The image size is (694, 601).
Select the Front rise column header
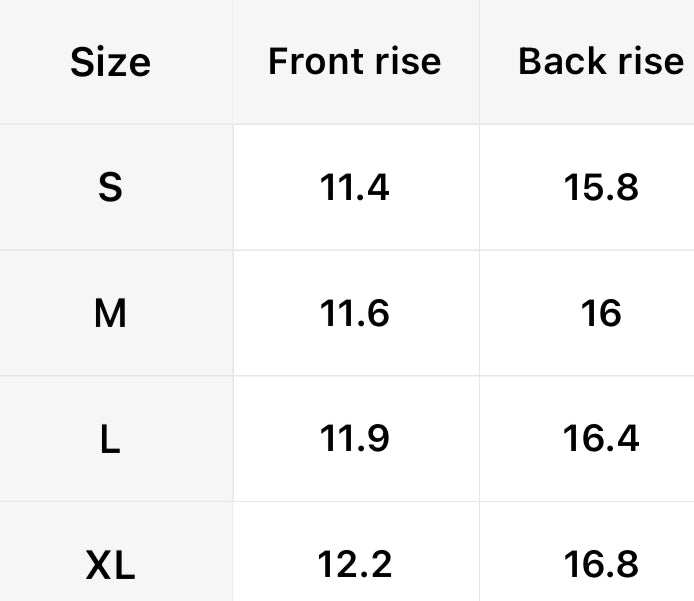(354, 62)
